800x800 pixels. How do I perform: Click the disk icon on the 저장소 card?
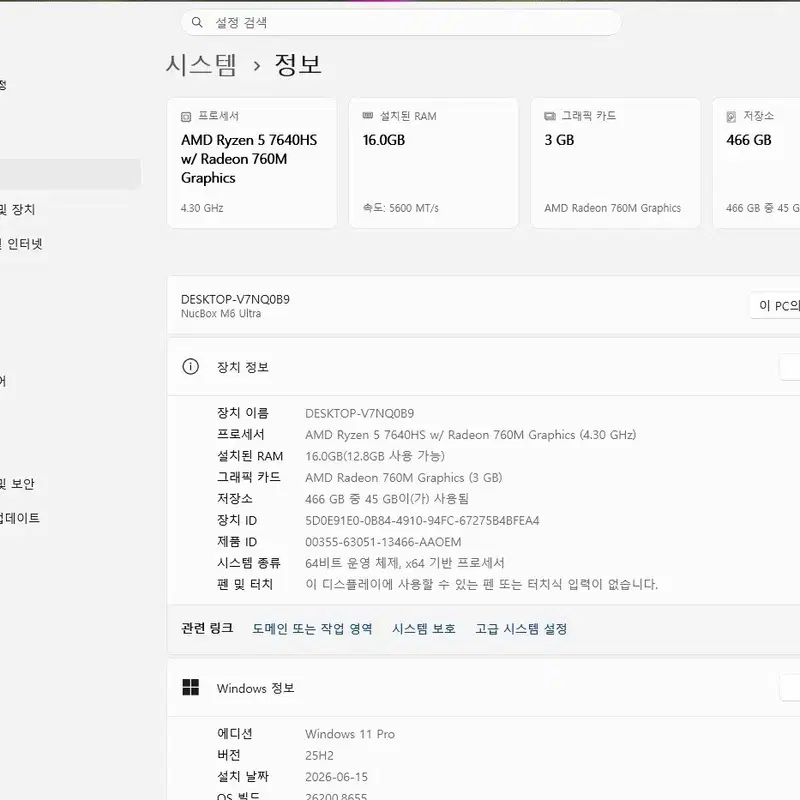(731, 117)
